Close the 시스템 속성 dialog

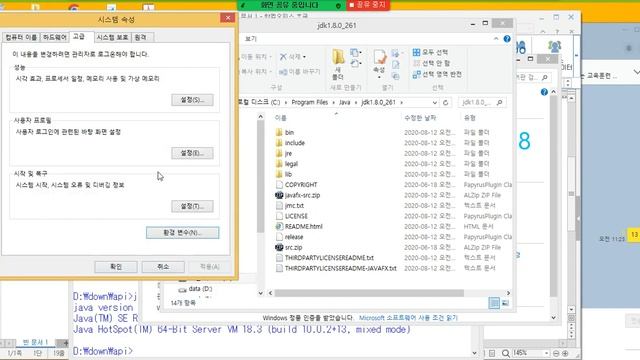(x=227, y=18)
